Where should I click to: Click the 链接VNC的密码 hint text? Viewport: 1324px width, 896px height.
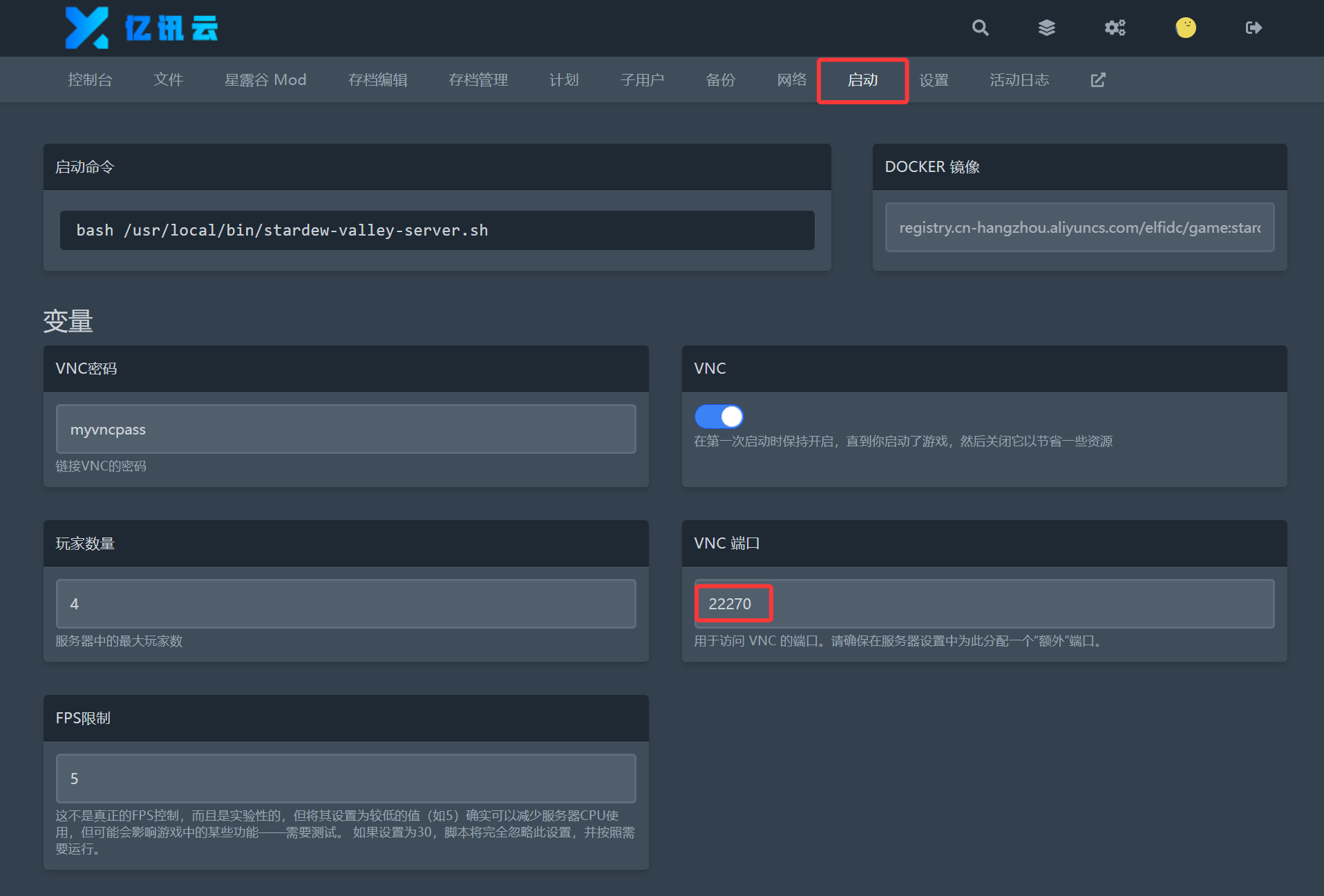point(101,466)
